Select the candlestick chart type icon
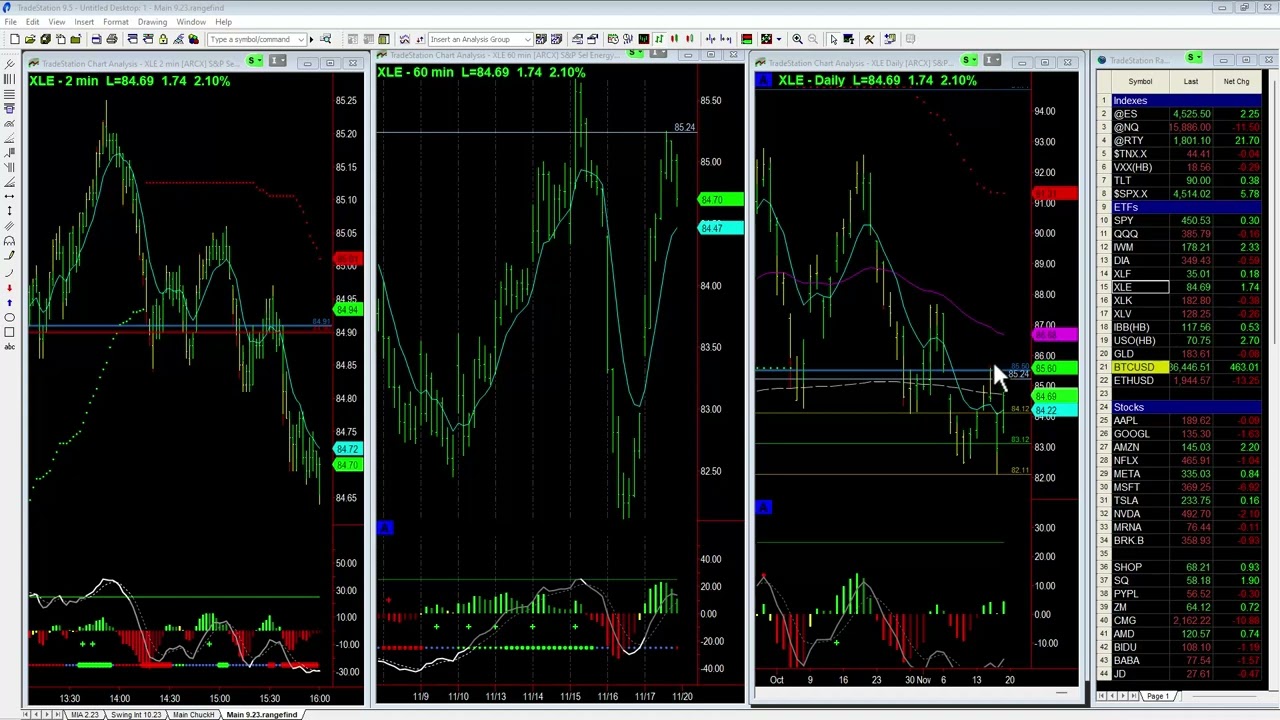The height and width of the screenshot is (720, 1280). [674, 39]
